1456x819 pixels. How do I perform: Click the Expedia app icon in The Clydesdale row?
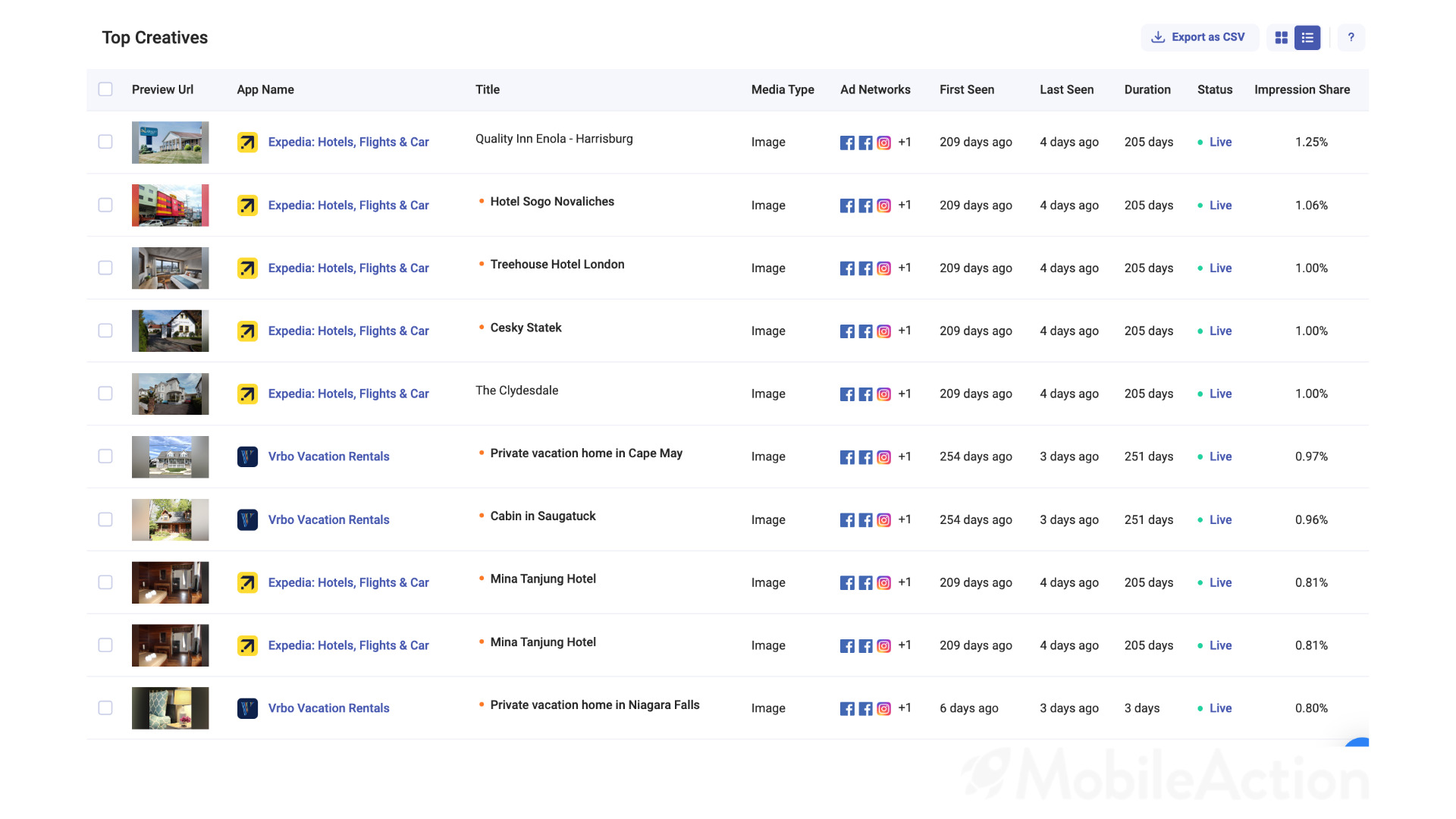(x=247, y=394)
